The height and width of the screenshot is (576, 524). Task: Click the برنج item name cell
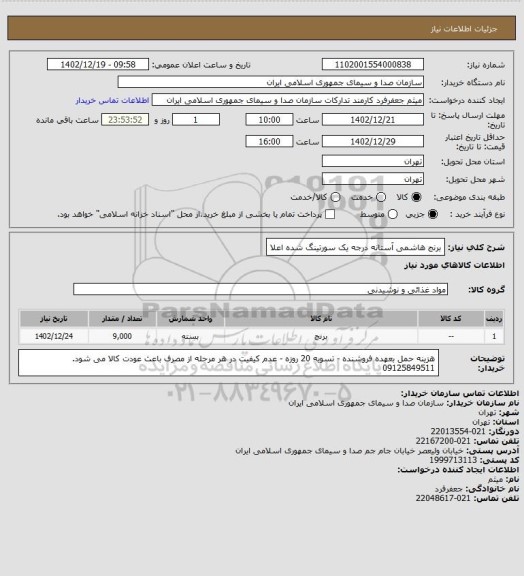(321, 336)
